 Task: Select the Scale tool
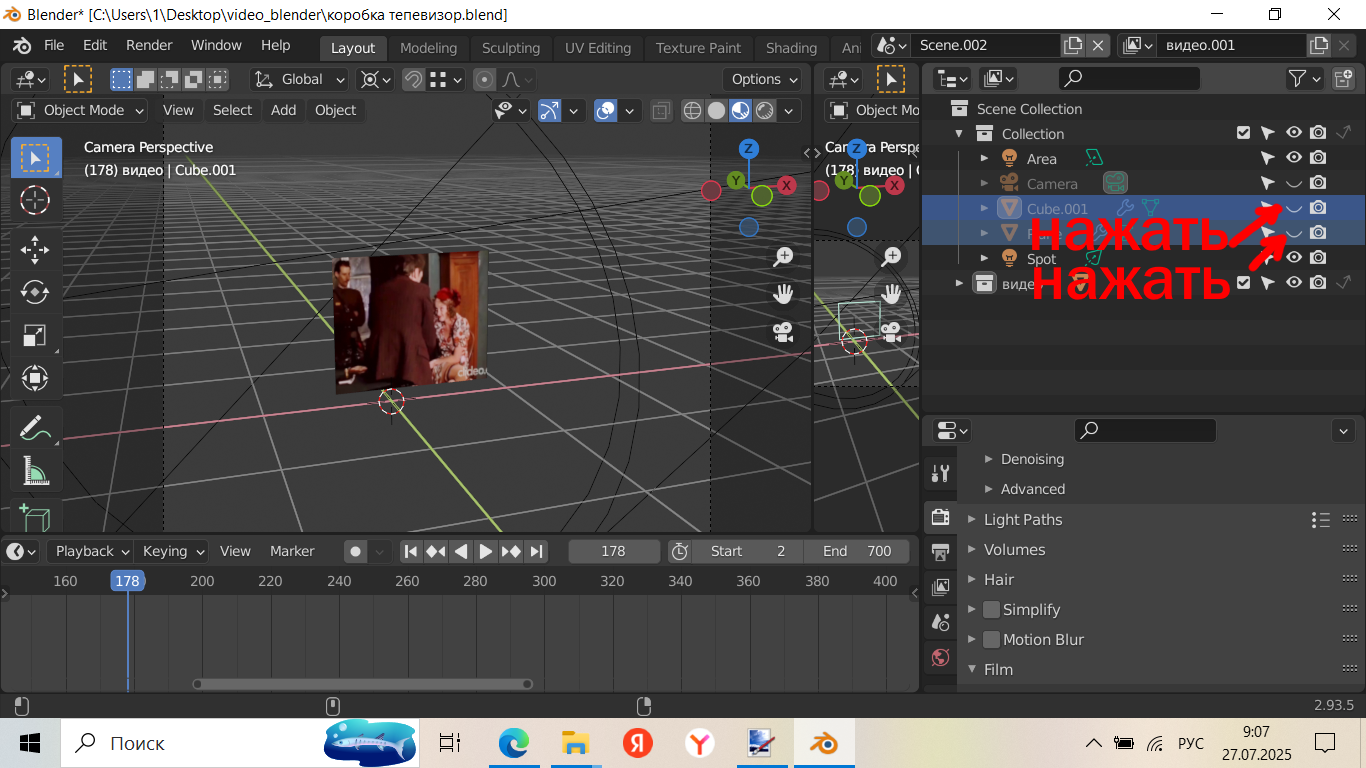(x=35, y=336)
